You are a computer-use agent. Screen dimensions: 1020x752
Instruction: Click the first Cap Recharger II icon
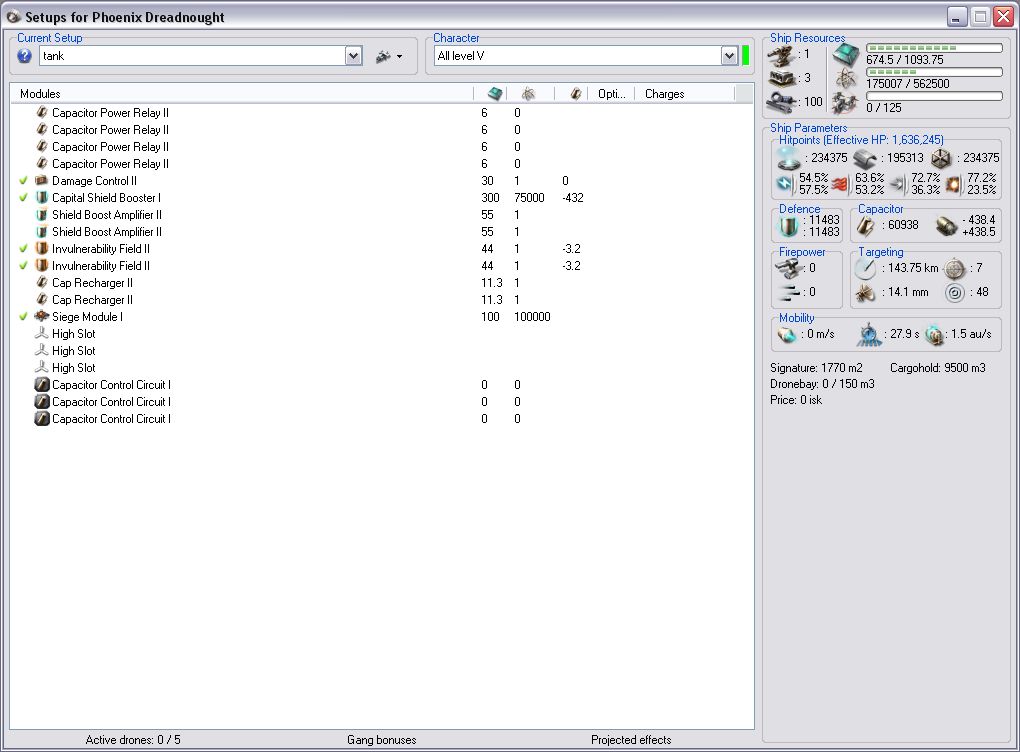(42, 282)
